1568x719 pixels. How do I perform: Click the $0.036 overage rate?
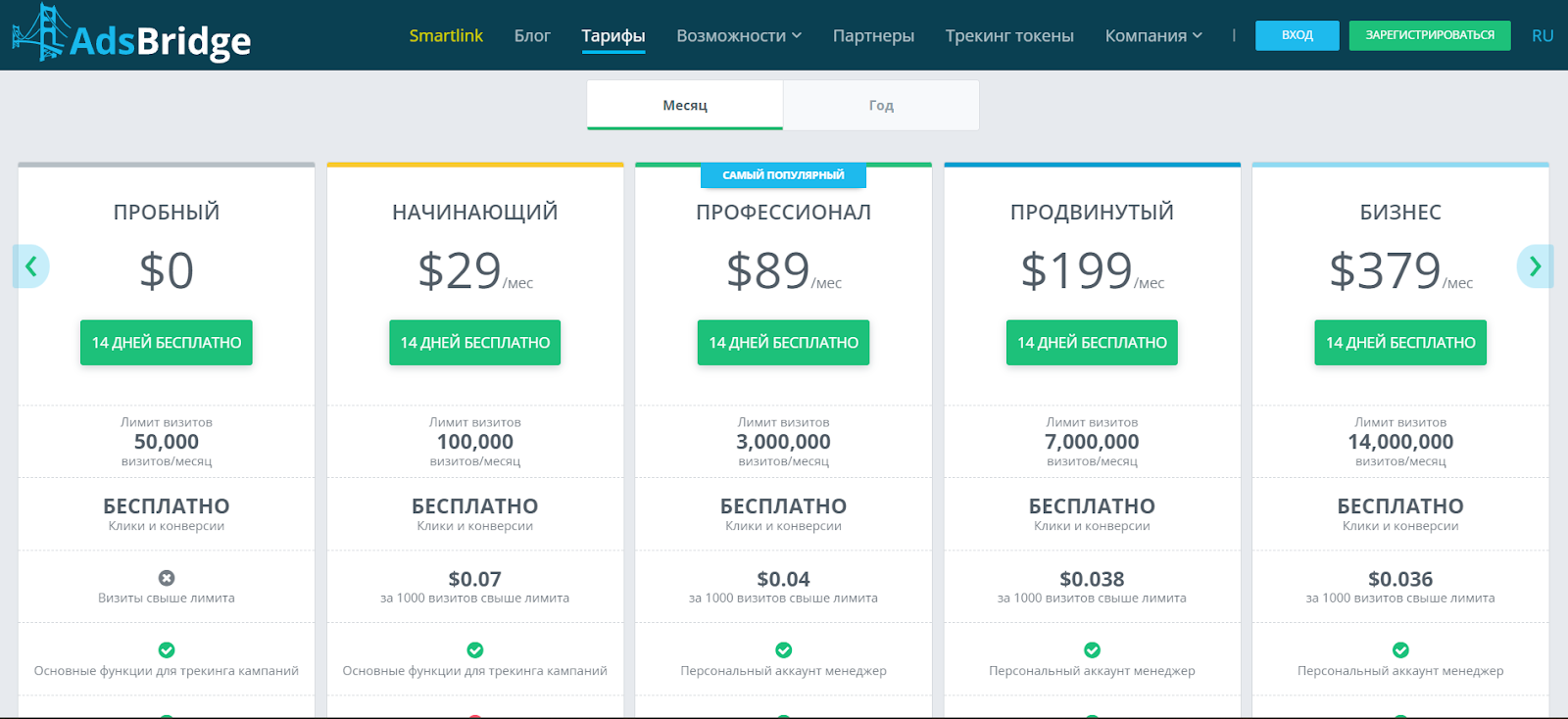[x=1400, y=579]
